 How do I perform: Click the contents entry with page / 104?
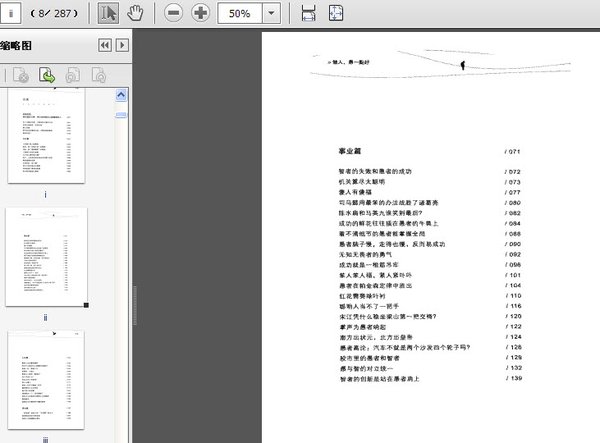pyautogui.click(x=430, y=285)
